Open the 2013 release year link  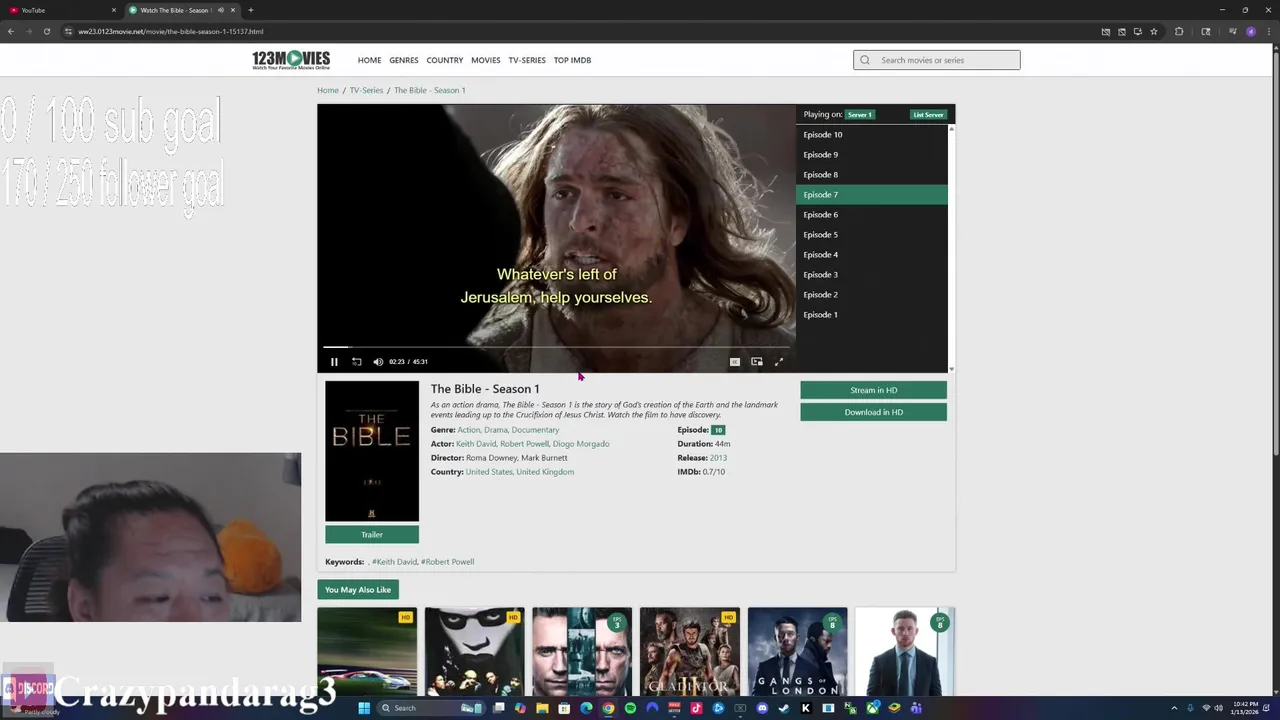pyautogui.click(x=718, y=458)
